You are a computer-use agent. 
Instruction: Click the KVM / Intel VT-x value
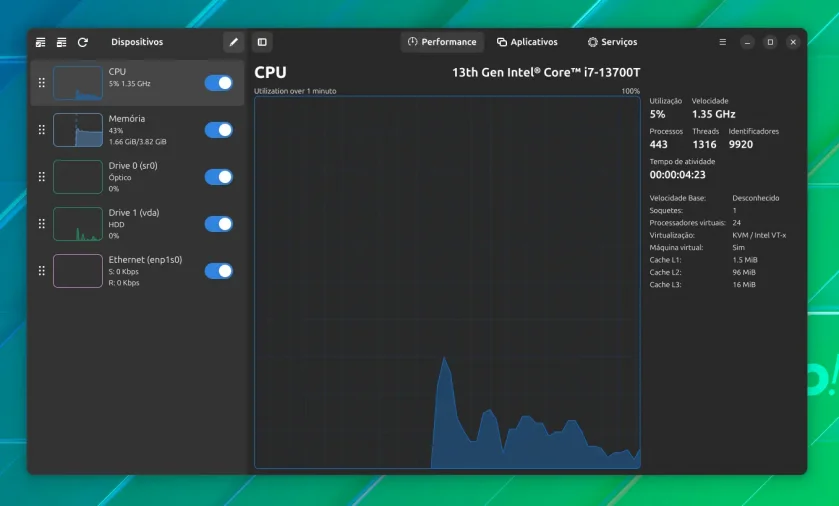(x=759, y=235)
